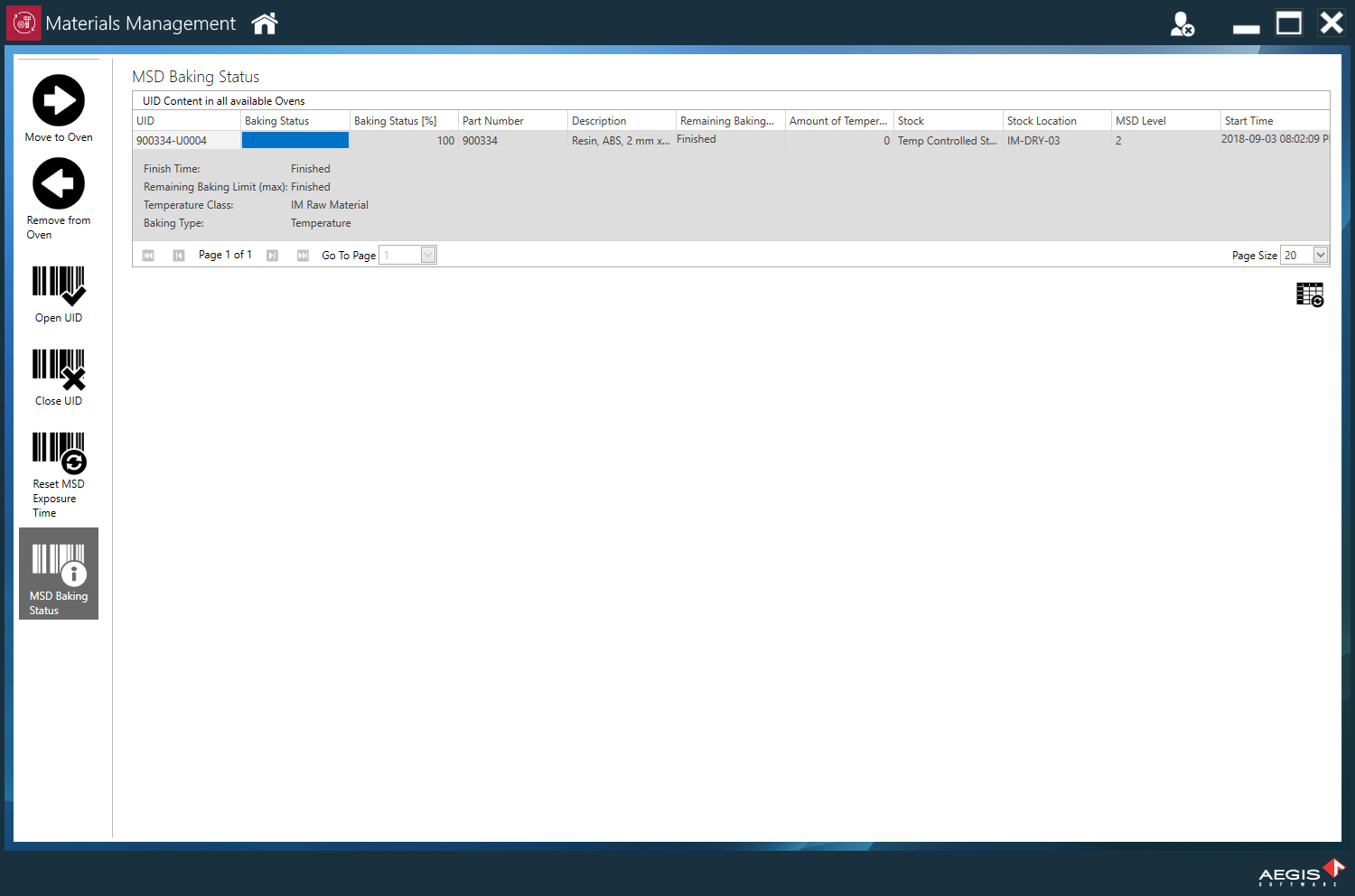Click the user logout icon
1355x896 pixels.
click(1182, 24)
